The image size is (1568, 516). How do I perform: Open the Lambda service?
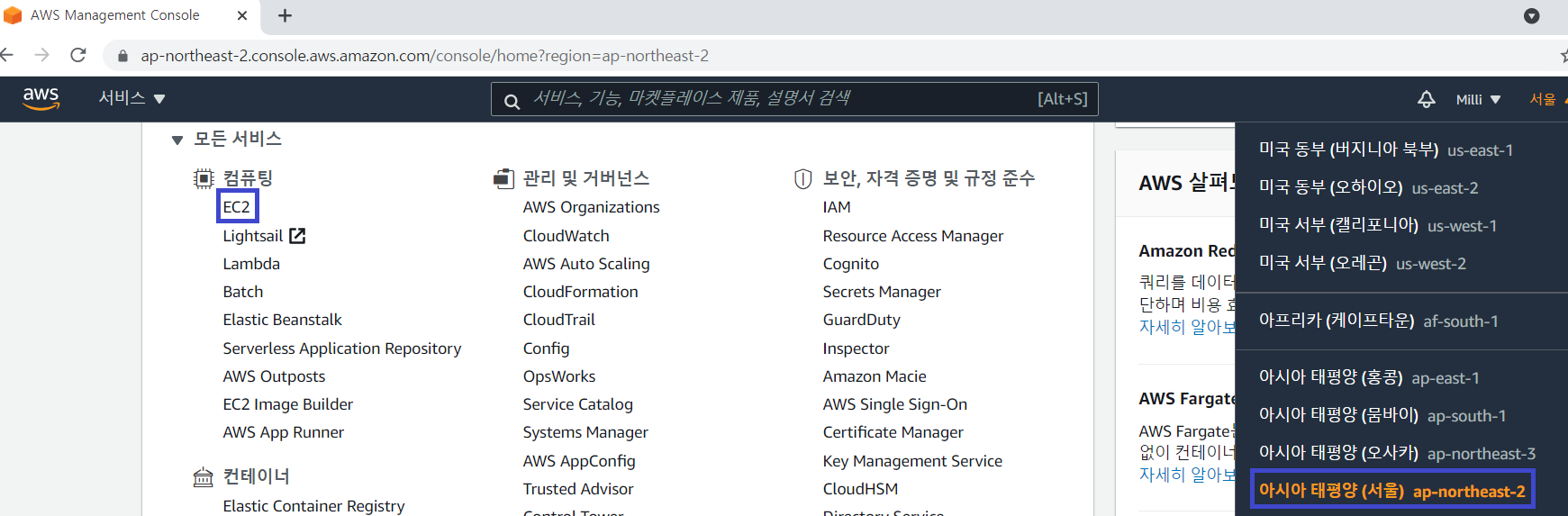point(251,264)
